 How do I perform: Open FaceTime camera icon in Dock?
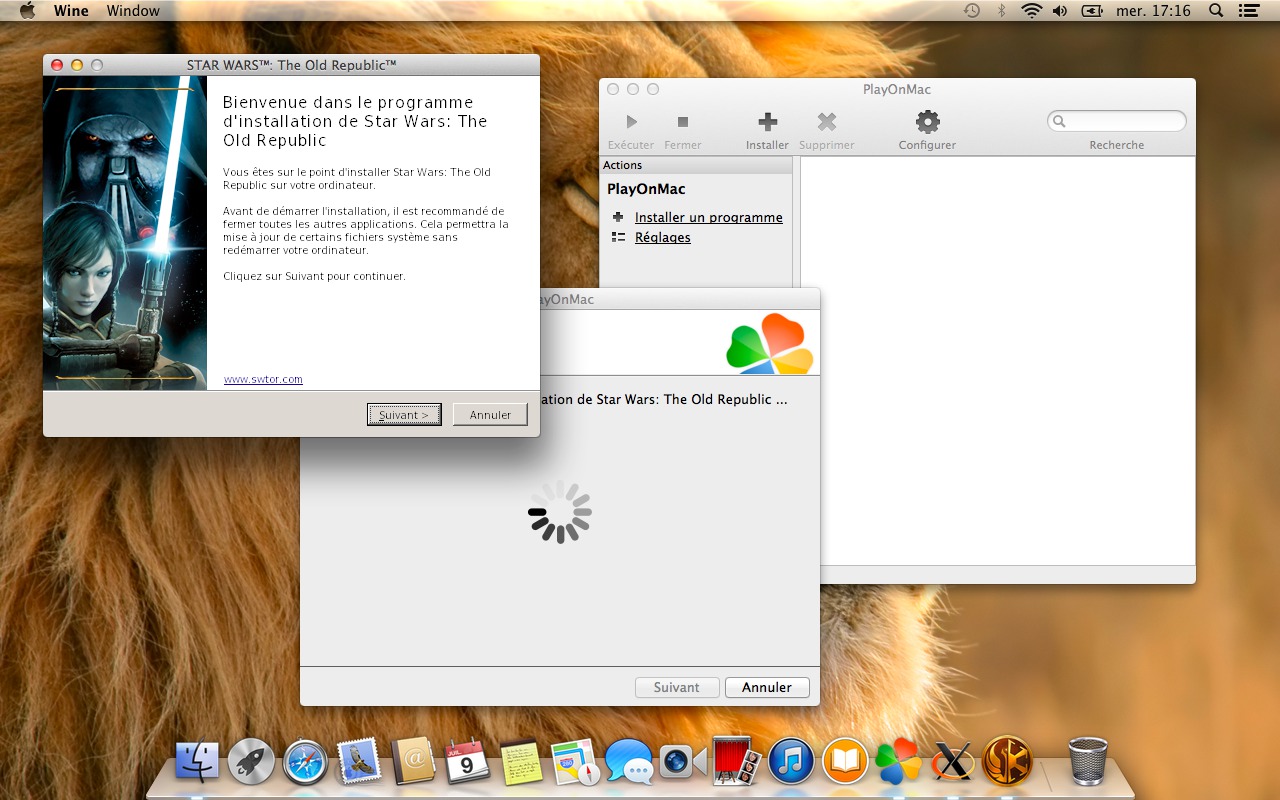pos(683,762)
